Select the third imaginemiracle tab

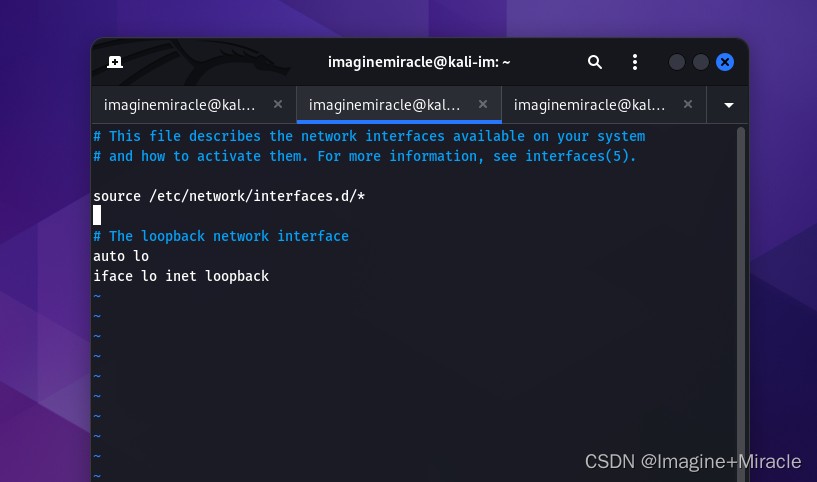(590, 104)
